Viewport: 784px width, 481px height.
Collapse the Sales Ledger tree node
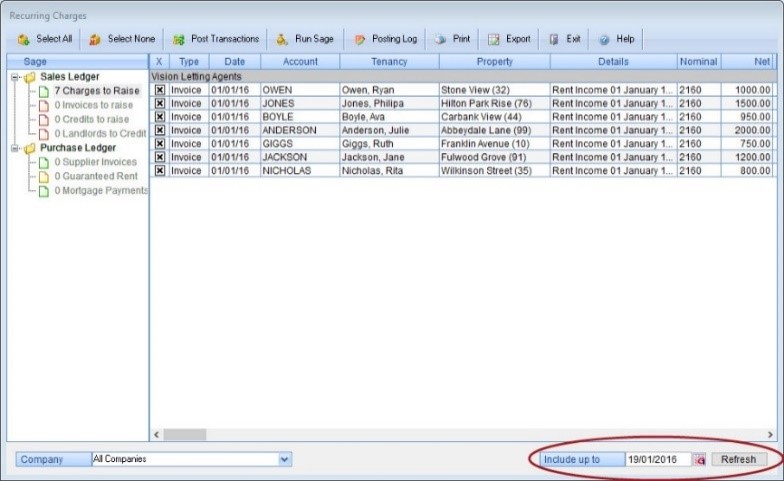pos(15,78)
